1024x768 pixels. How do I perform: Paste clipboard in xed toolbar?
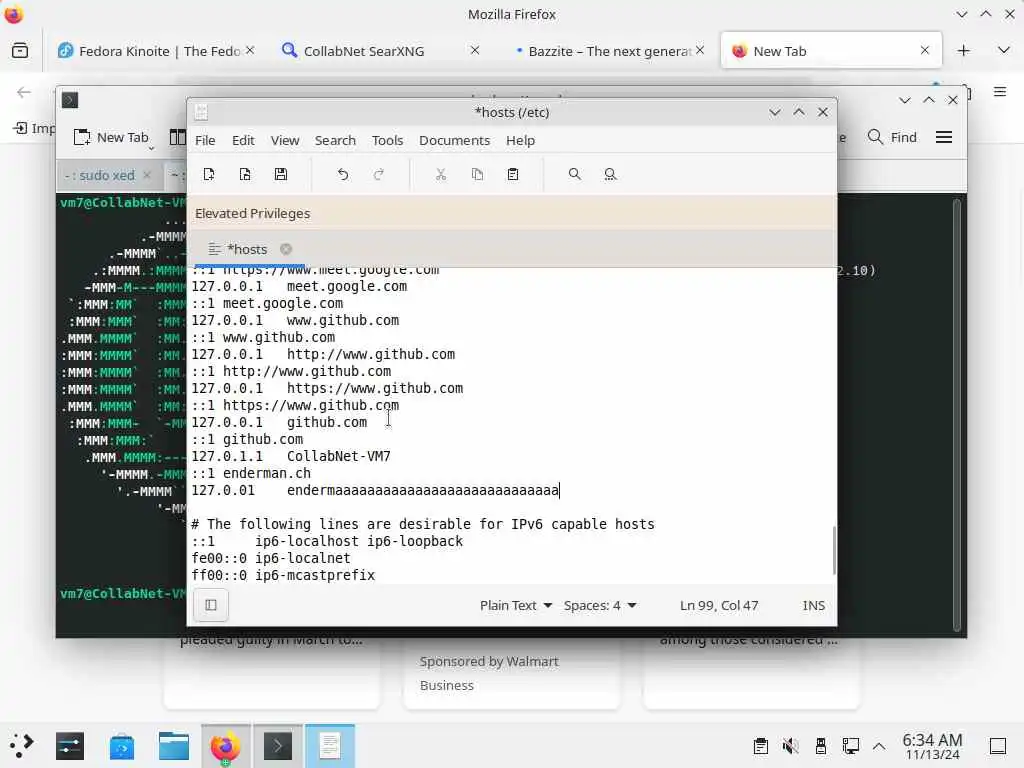click(513, 174)
